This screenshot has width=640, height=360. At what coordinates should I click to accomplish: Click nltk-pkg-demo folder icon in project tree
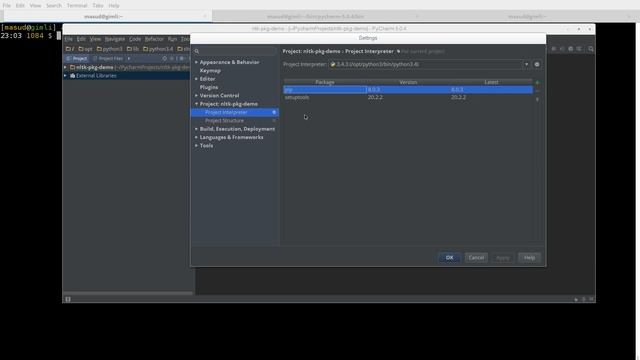[x=72, y=67]
